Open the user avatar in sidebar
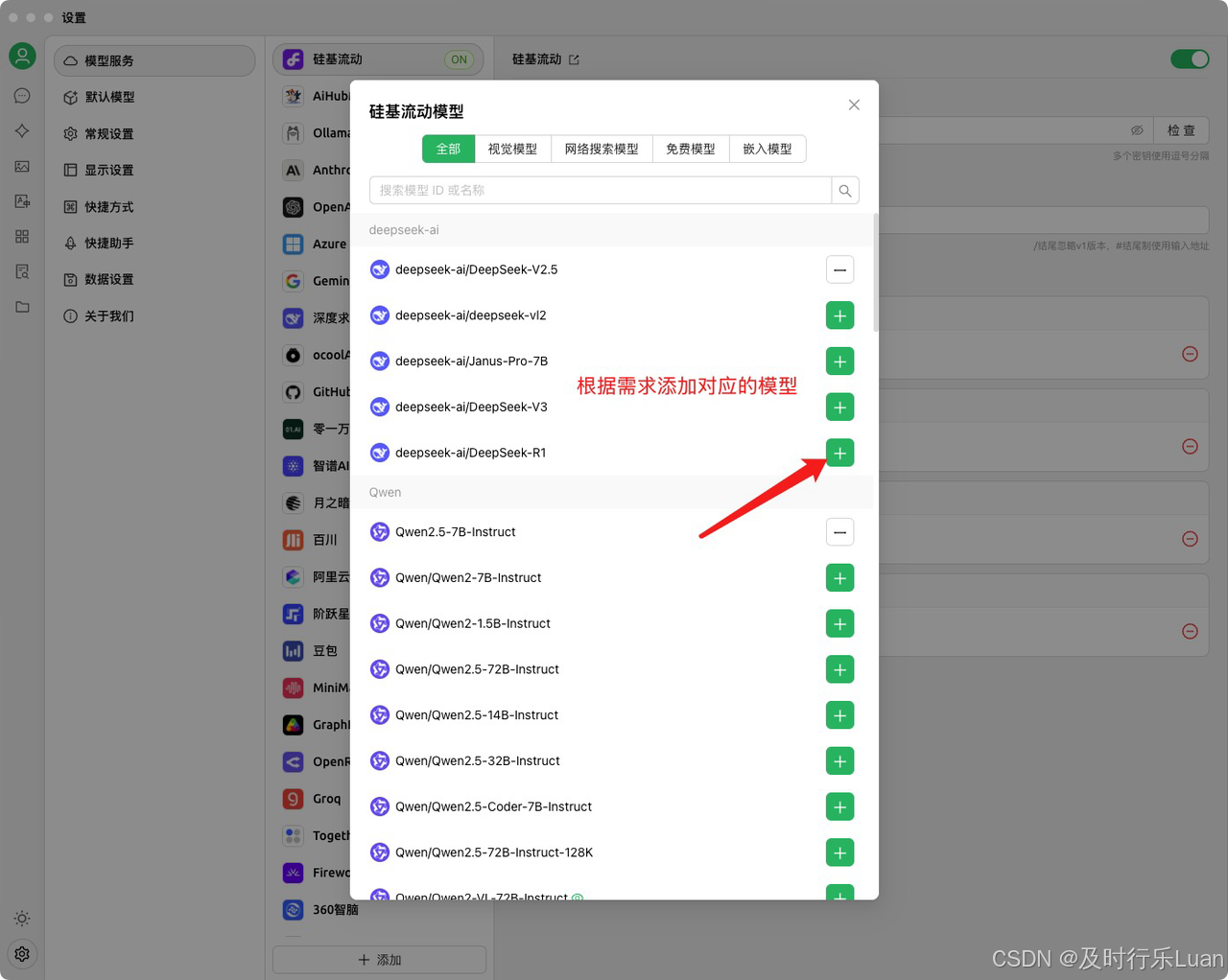Screen dimensions: 1228x980 pos(22,56)
